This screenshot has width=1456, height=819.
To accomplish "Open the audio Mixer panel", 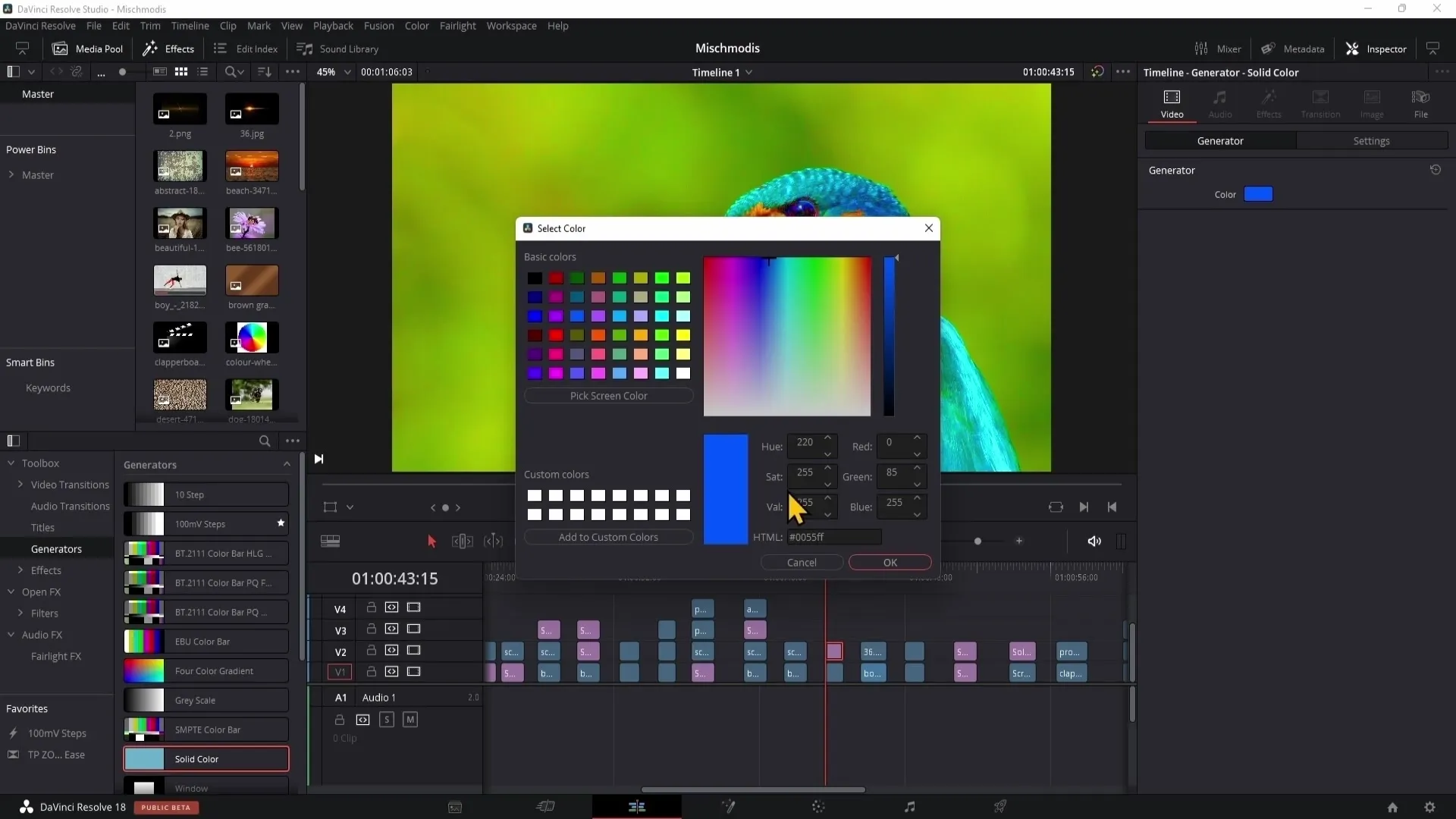I will pyautogui.click(x=1218, y=49).
